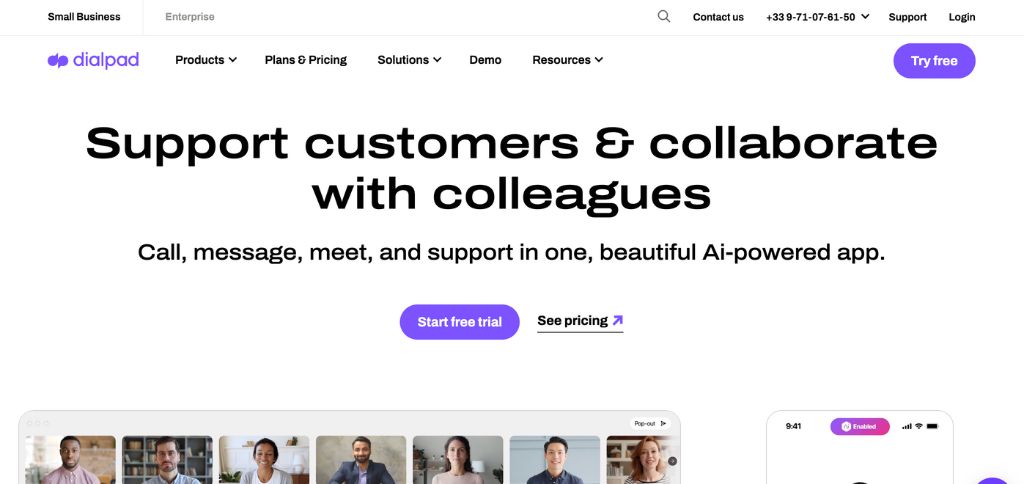This screenshot has height=484, width=1024.
Task: Expand the Solutions menu
Action: click(409, 60)
